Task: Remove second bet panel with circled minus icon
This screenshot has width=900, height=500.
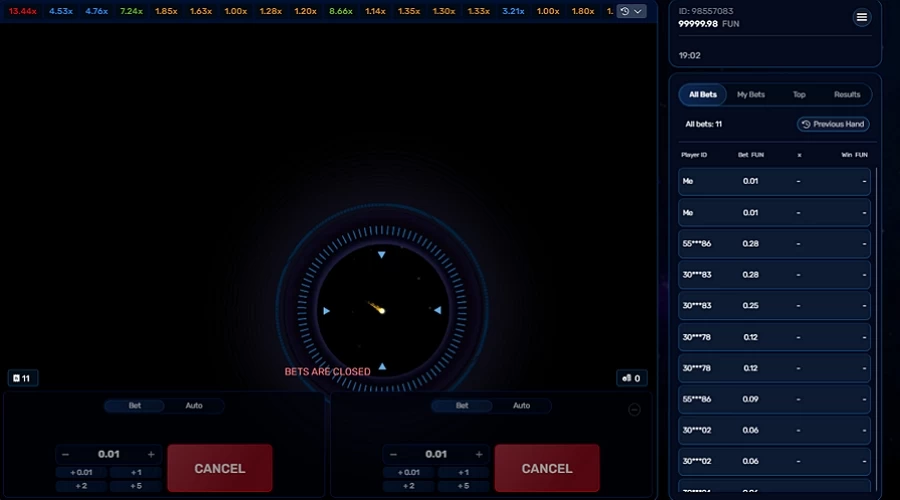Action: pyautogui.click(x=634, y=409)
